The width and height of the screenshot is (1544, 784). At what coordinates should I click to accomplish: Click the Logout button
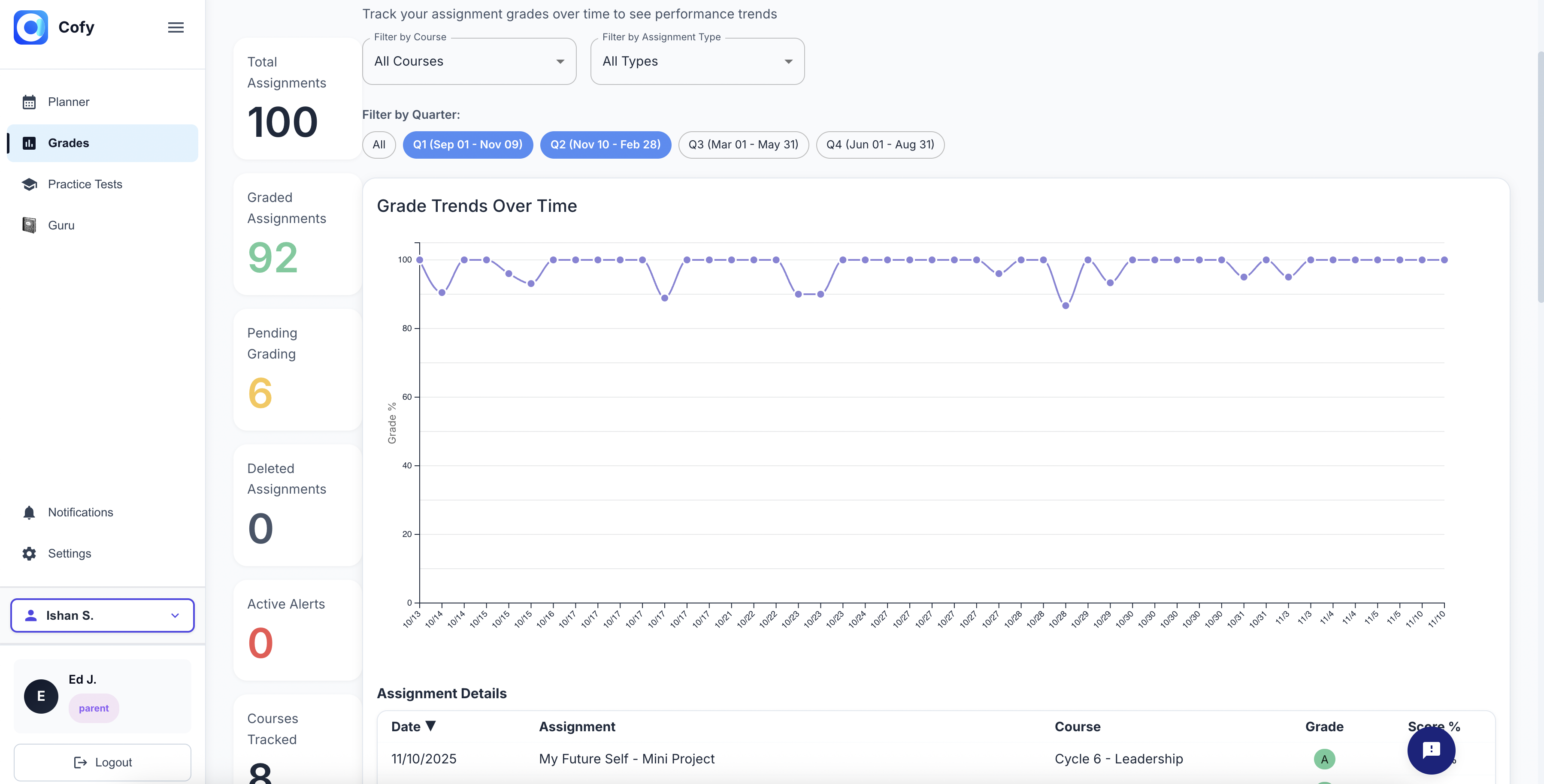(102, 762)
